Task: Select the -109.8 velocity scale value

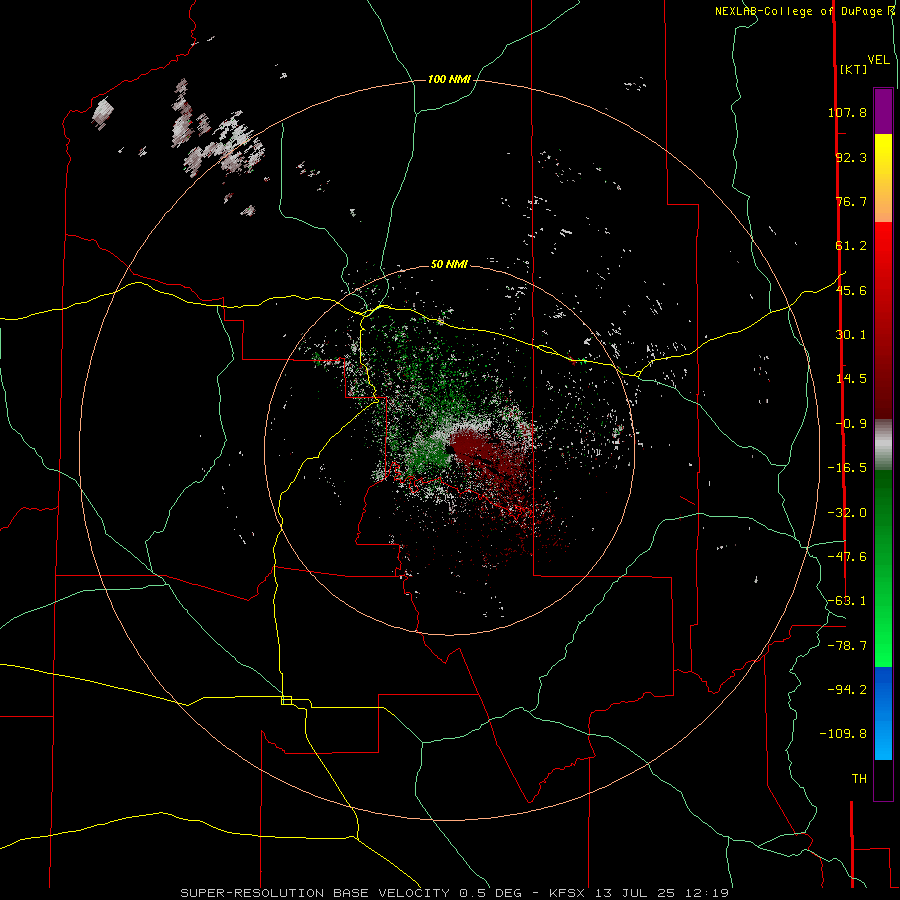Action: pyautogui.click(x=843, y=734)
